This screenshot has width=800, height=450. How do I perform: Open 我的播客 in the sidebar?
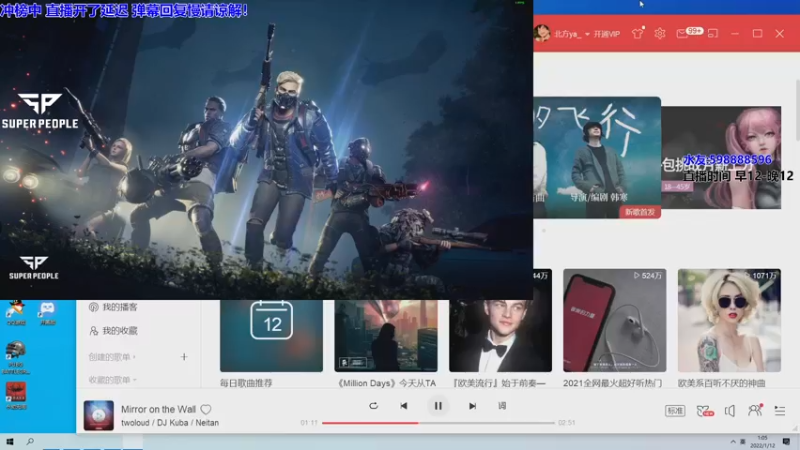pyautogui.click(x=113, y=307)
